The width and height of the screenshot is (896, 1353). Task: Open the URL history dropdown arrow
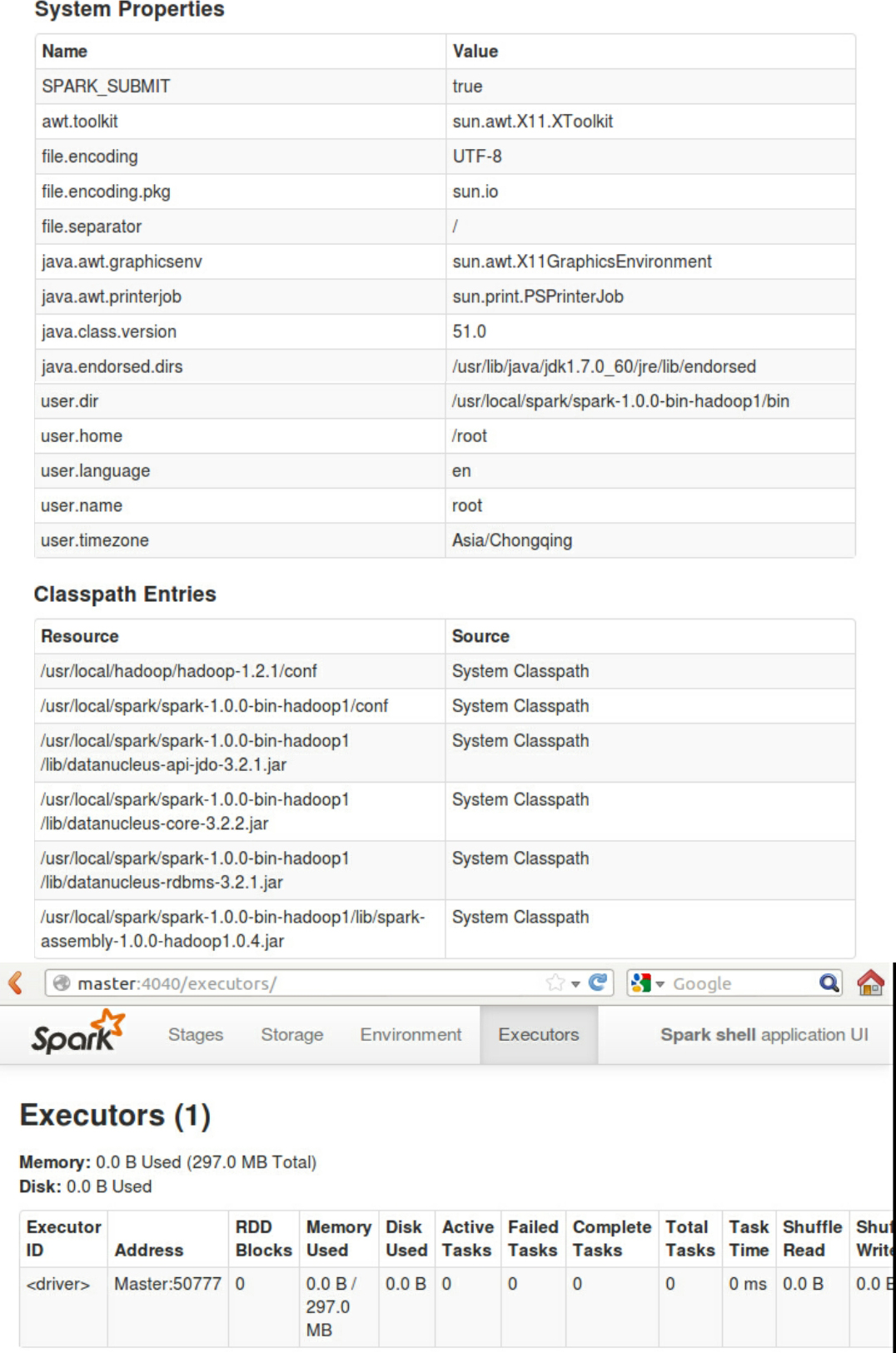click(575, 984)
